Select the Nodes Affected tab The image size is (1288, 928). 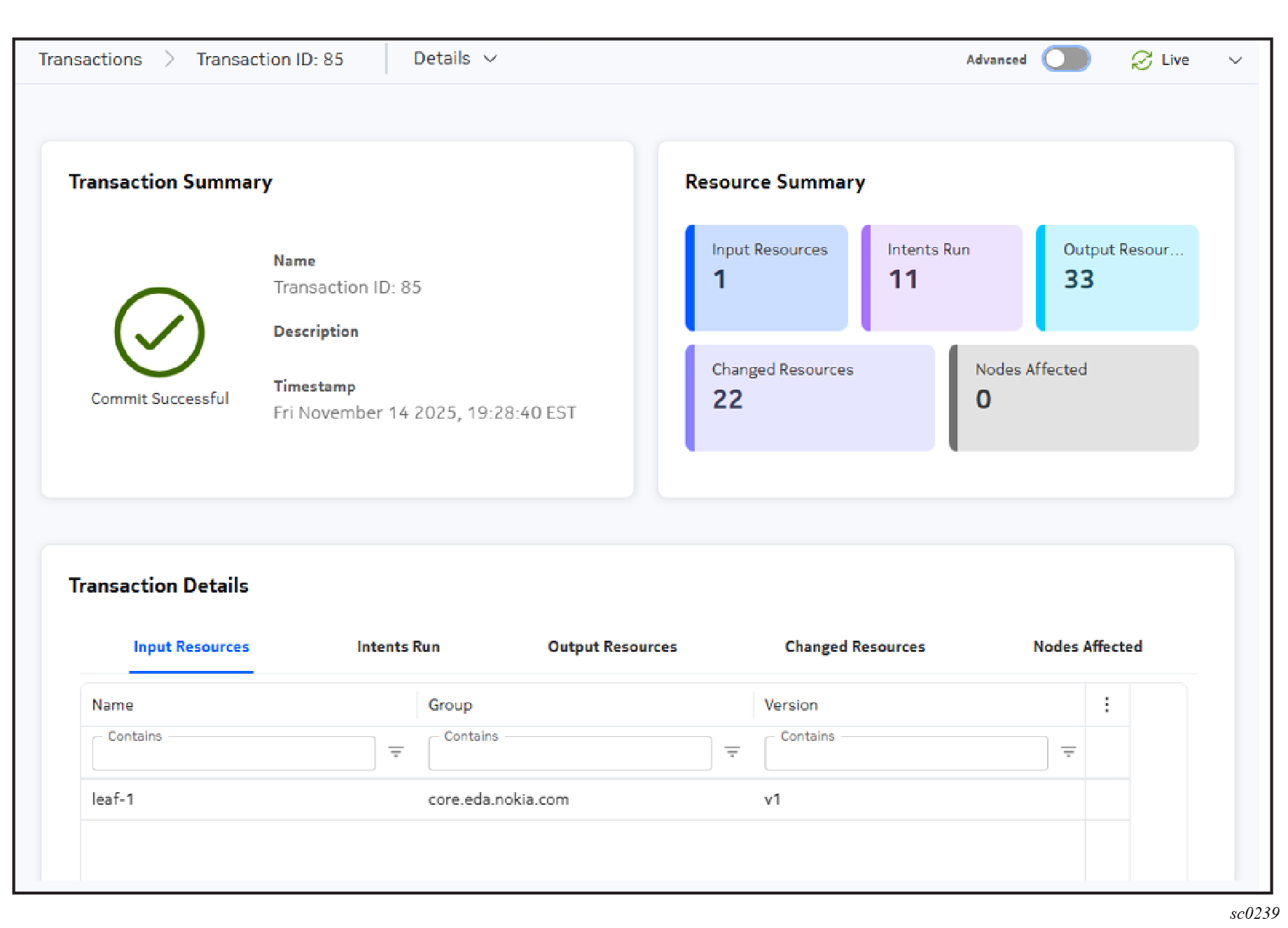[x=1087, y=646]
